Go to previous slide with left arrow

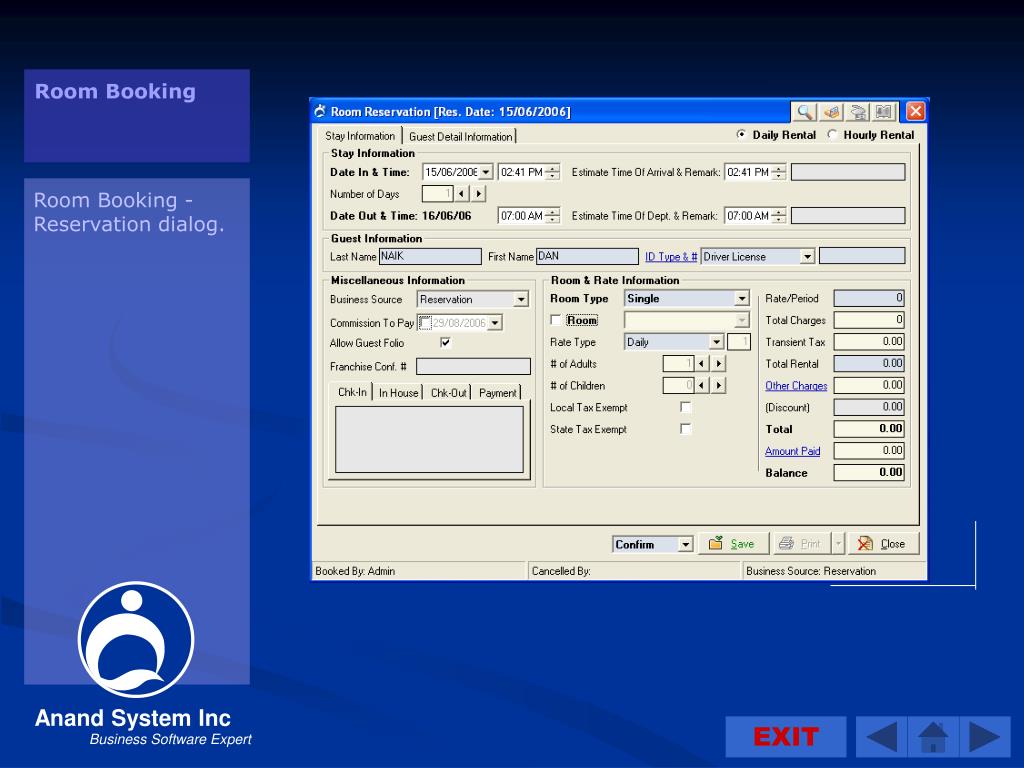coord(881,737)
